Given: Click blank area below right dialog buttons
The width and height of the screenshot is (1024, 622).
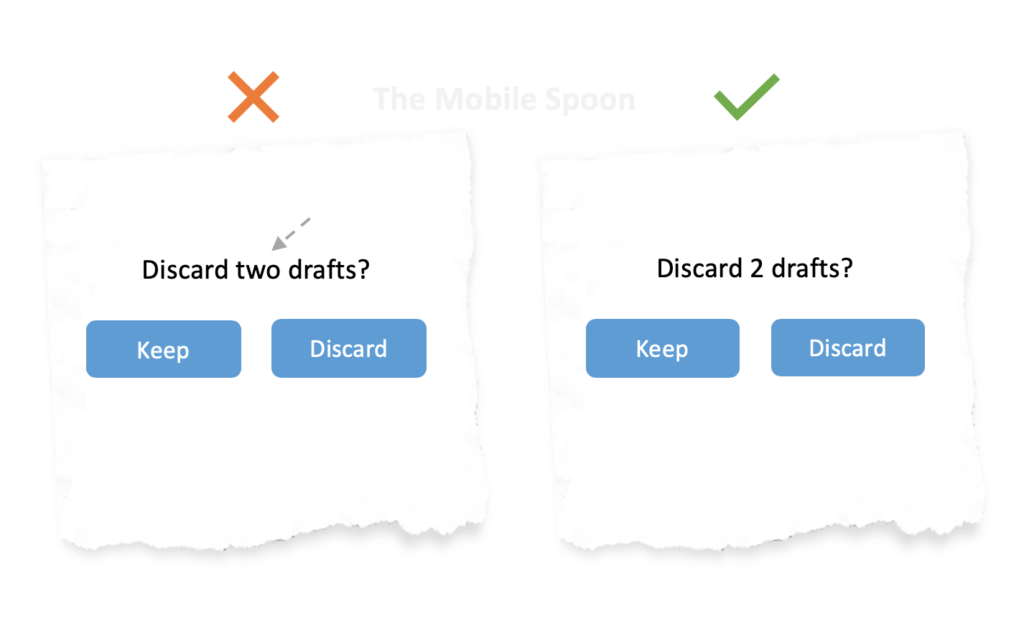Looking at the screenshot, I should pos(756,450).
